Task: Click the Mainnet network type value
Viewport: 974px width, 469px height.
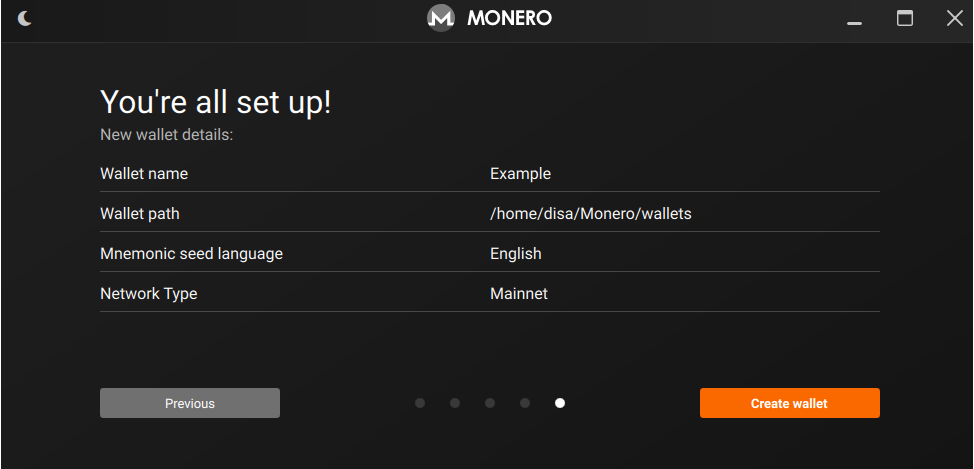Action: click(x=519, y=294)
